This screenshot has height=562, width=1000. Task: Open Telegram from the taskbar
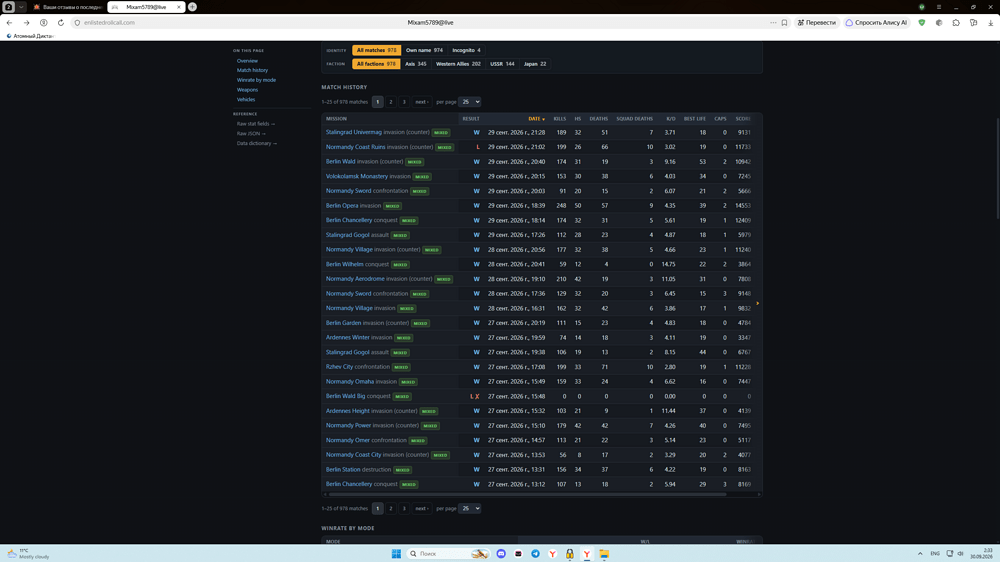[x=535, y=554]
